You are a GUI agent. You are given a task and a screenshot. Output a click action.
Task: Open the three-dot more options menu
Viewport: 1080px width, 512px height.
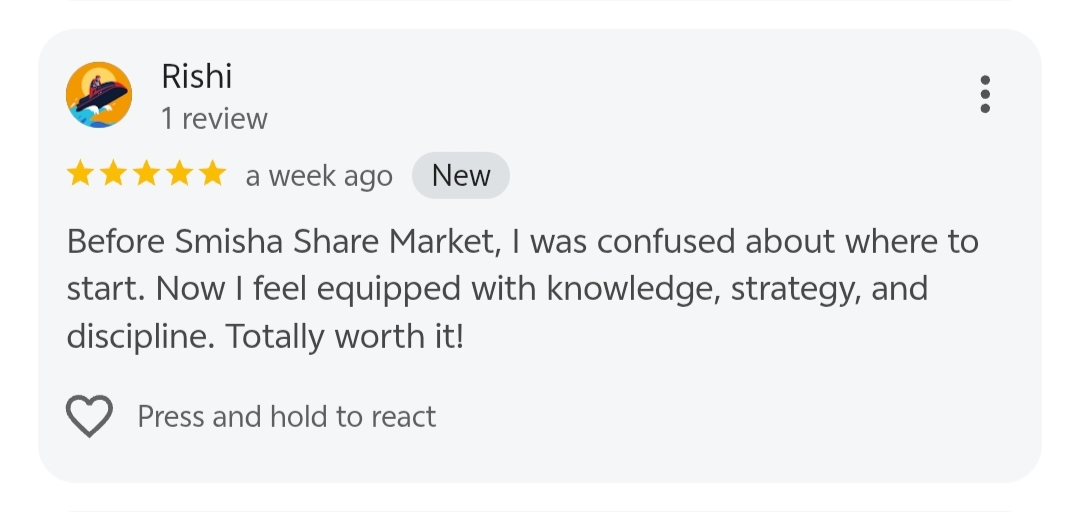pyautogui.click(x=985, y=94)
